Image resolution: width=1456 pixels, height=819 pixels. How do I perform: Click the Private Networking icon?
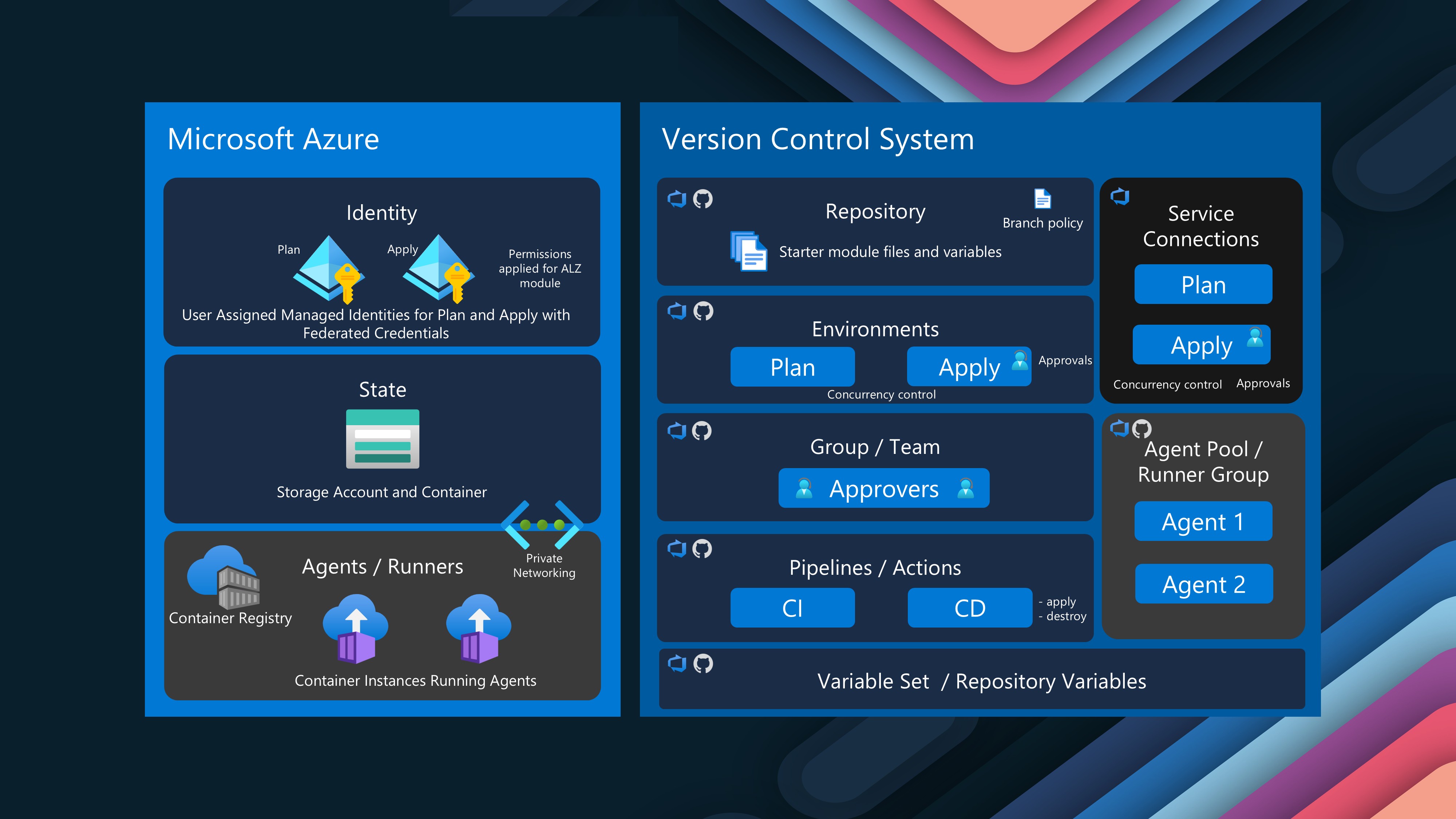(x=542, y=525)
